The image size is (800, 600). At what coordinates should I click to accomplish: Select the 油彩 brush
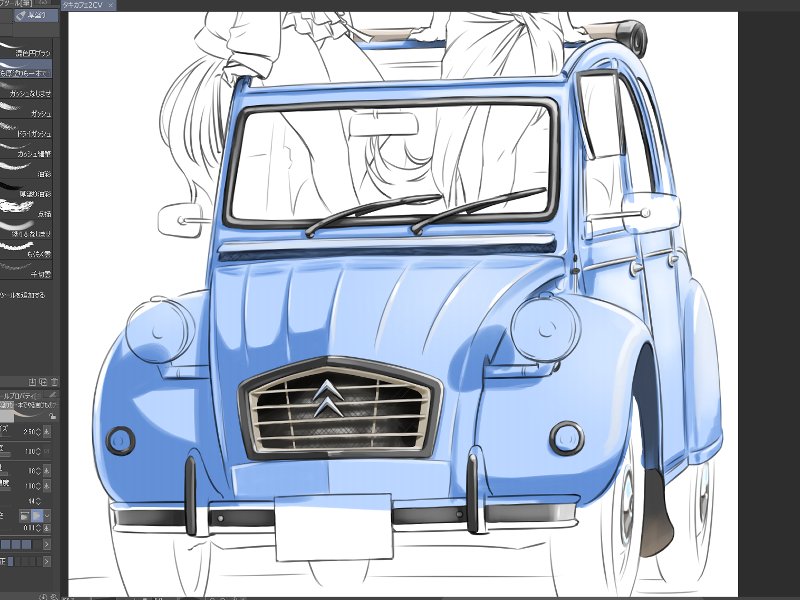(x=26, y=169)
